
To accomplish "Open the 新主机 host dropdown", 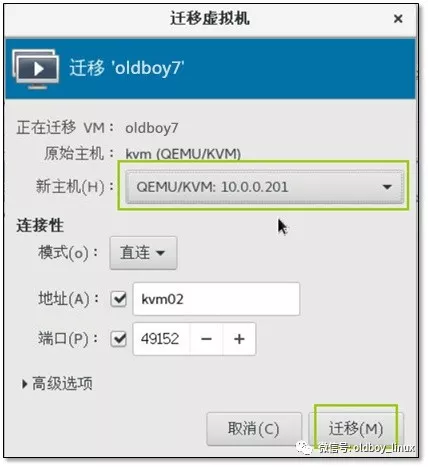I will click(x=264, y=187).
